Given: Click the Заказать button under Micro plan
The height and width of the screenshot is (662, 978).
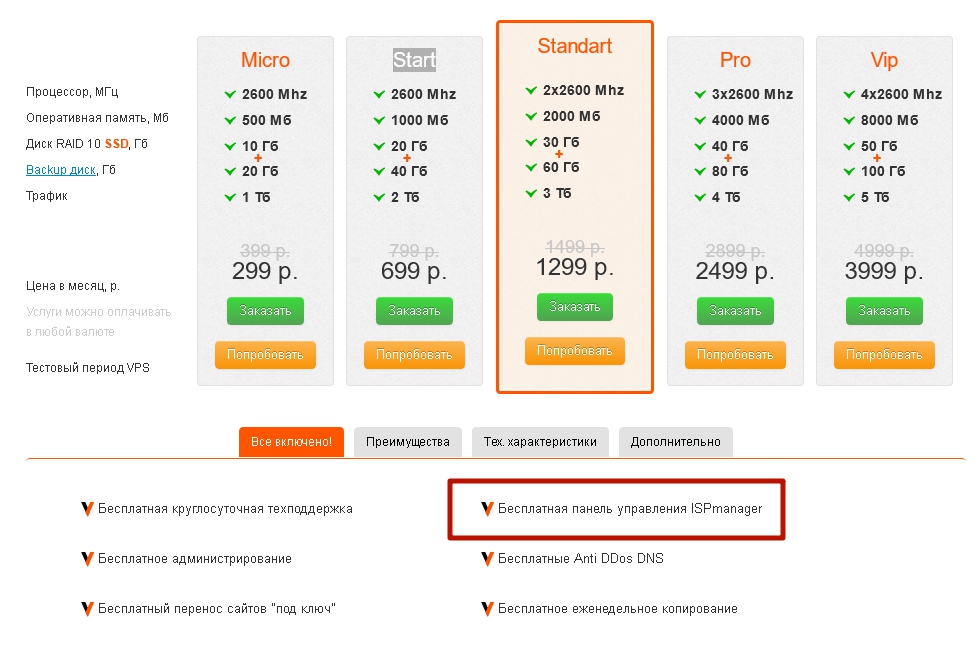Looking at the screenshot, I should [265, 311].
